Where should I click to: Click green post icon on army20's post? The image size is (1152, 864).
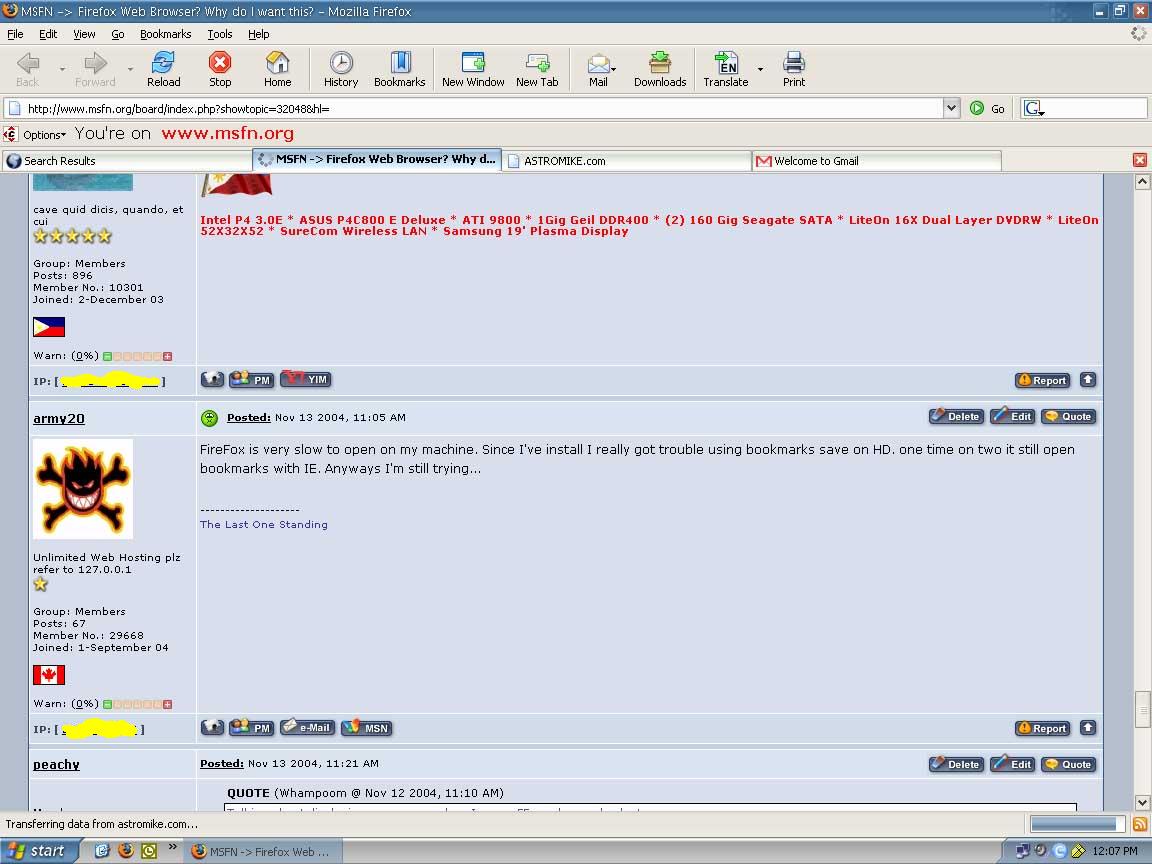[209, 418]
